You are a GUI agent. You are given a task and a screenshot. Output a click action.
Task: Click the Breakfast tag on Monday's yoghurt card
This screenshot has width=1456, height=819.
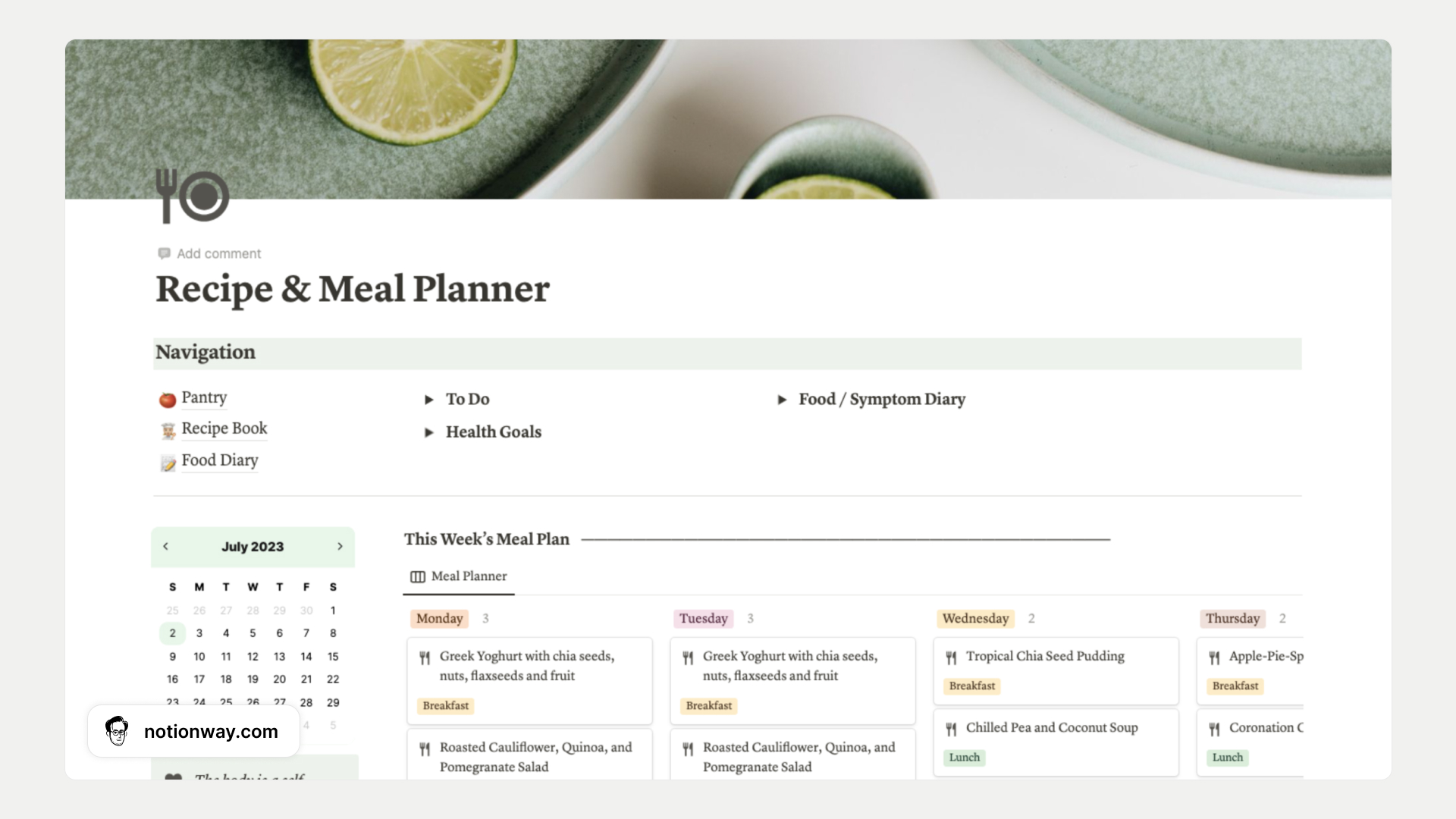[446, 705]
